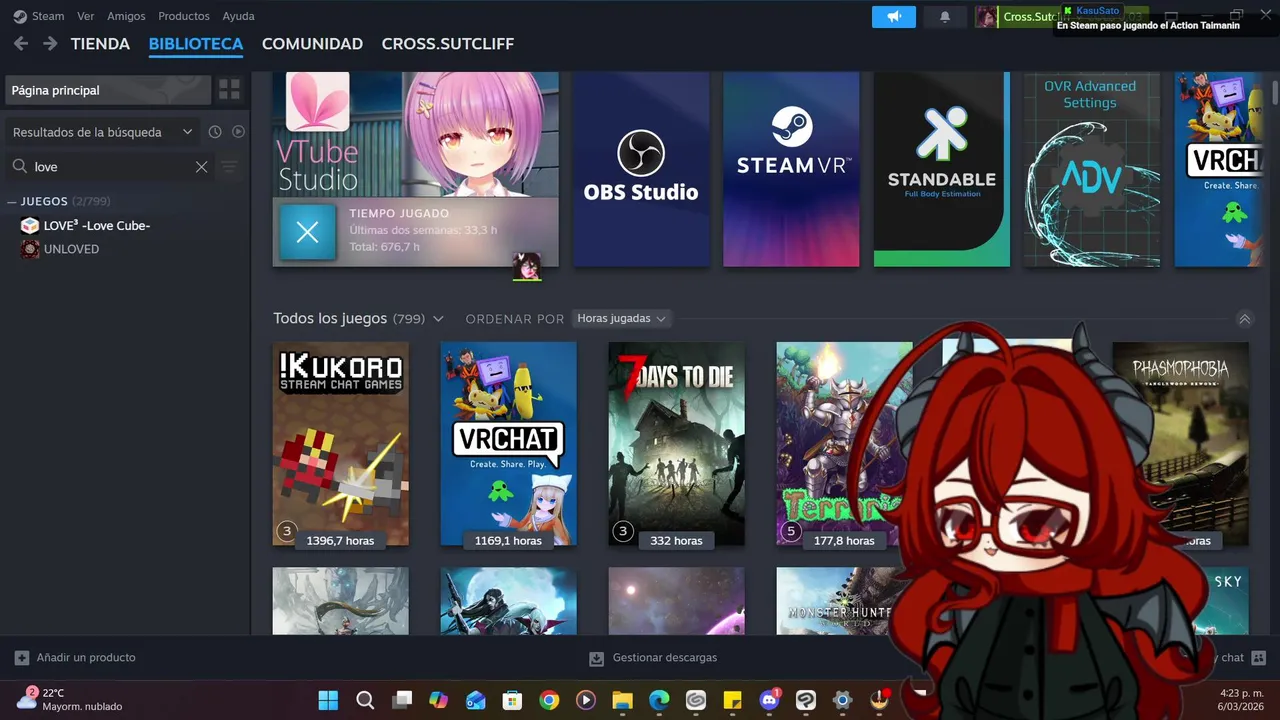Click the VTube Studio X icon

tap(308, 232)
